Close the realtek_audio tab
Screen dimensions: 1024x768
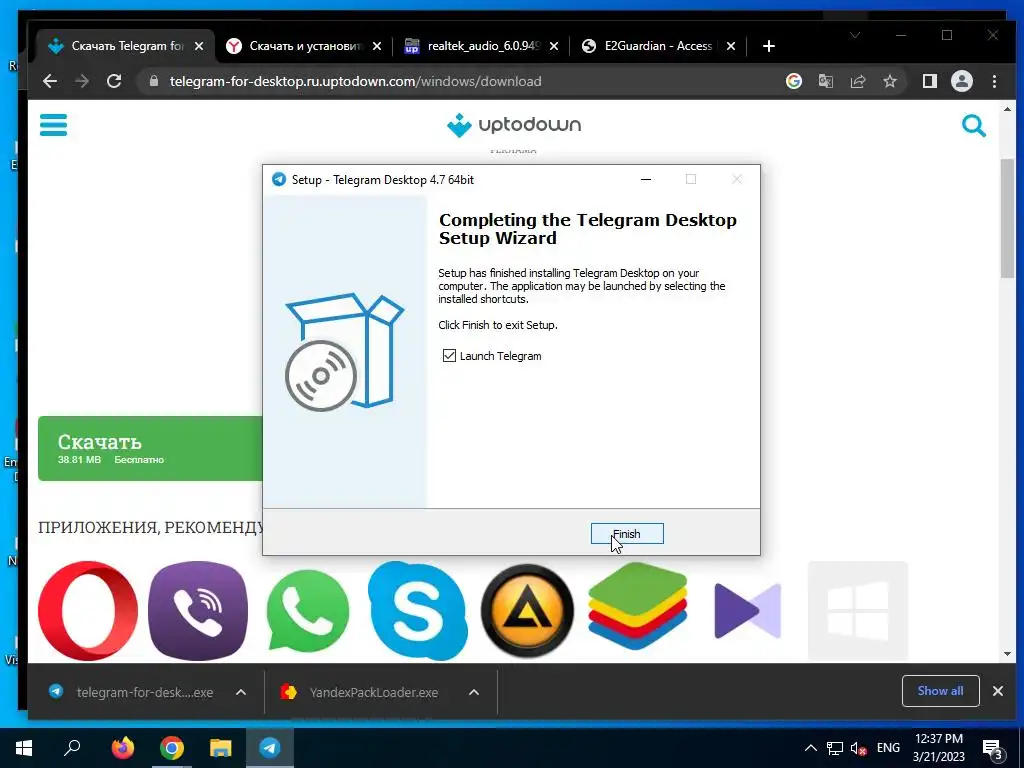pos(554,46)
